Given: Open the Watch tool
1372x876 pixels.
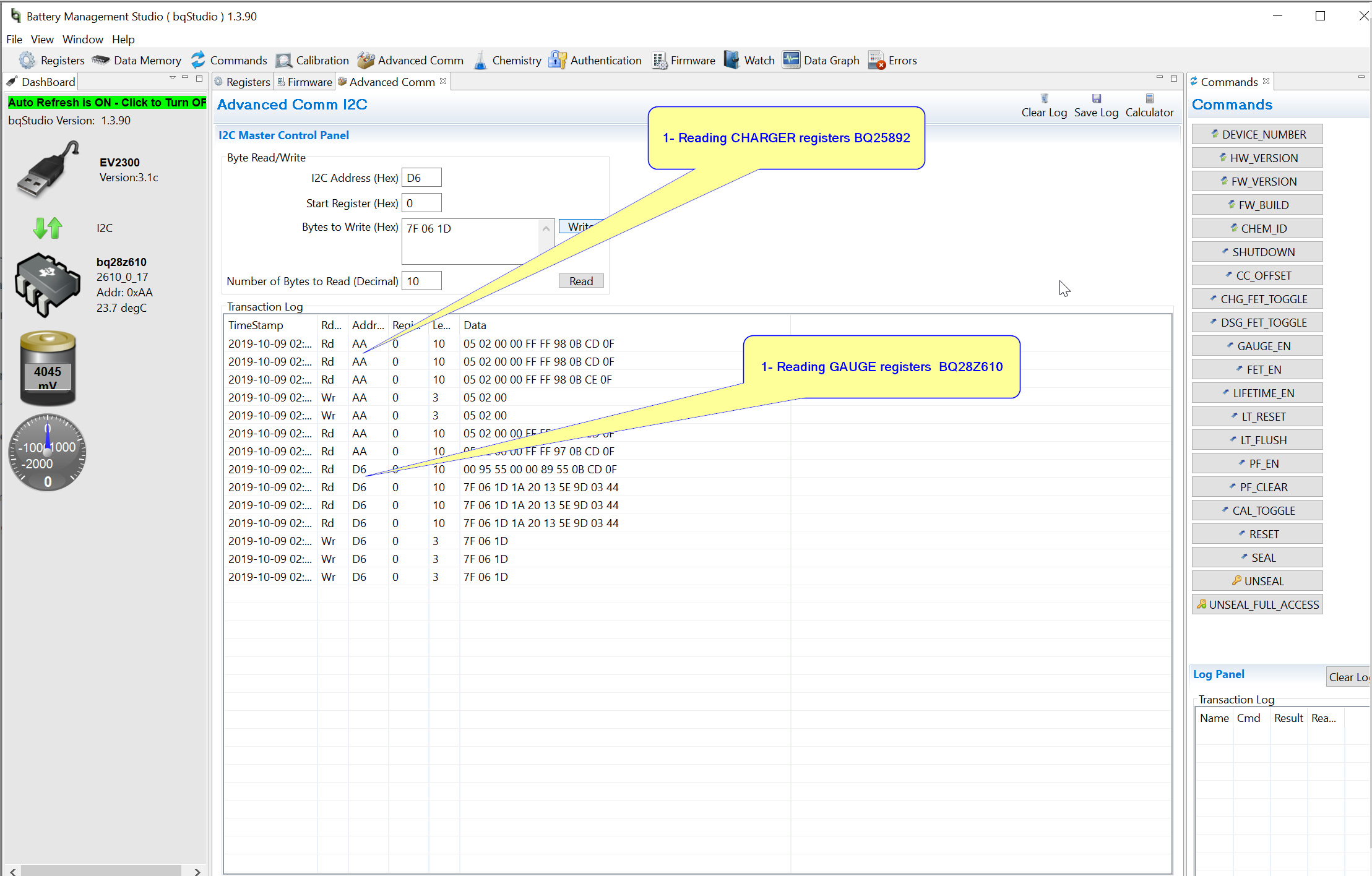Looking at the screenshot, I should (x=749, y=60).
